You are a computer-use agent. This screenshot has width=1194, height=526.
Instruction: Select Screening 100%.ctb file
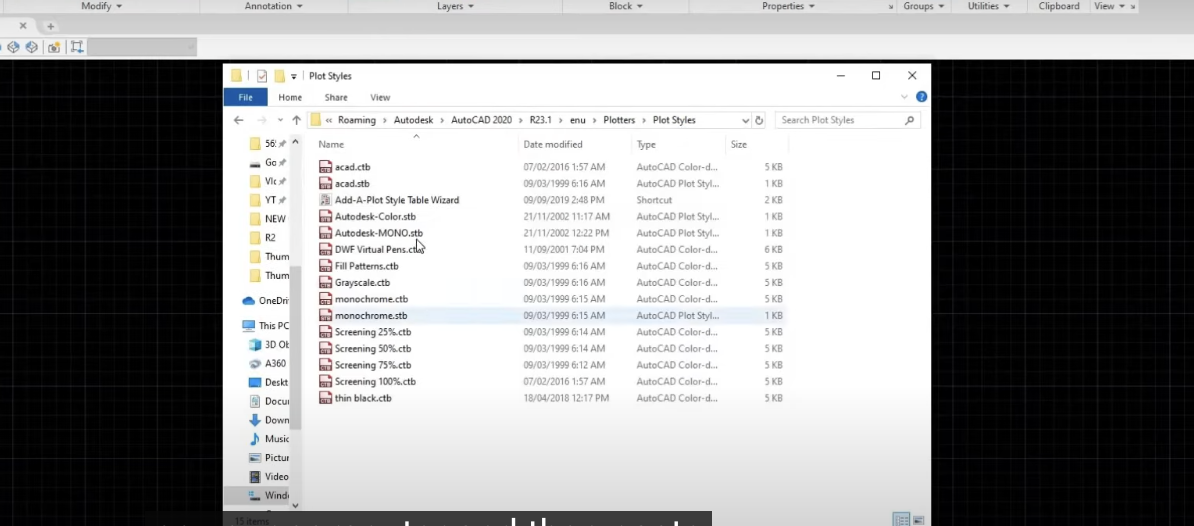pos(375,381)
